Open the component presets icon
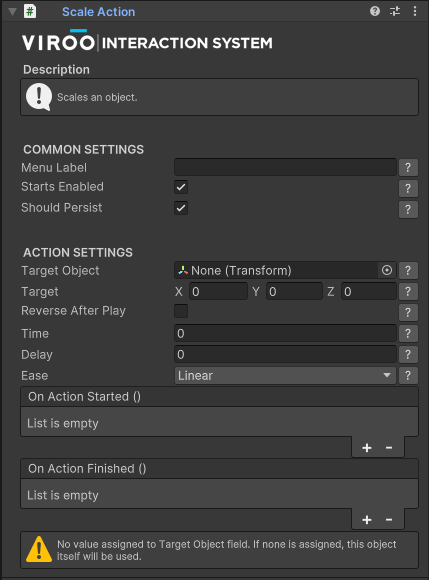The height and width of the screenshot is (580, 429). (395, 11)
